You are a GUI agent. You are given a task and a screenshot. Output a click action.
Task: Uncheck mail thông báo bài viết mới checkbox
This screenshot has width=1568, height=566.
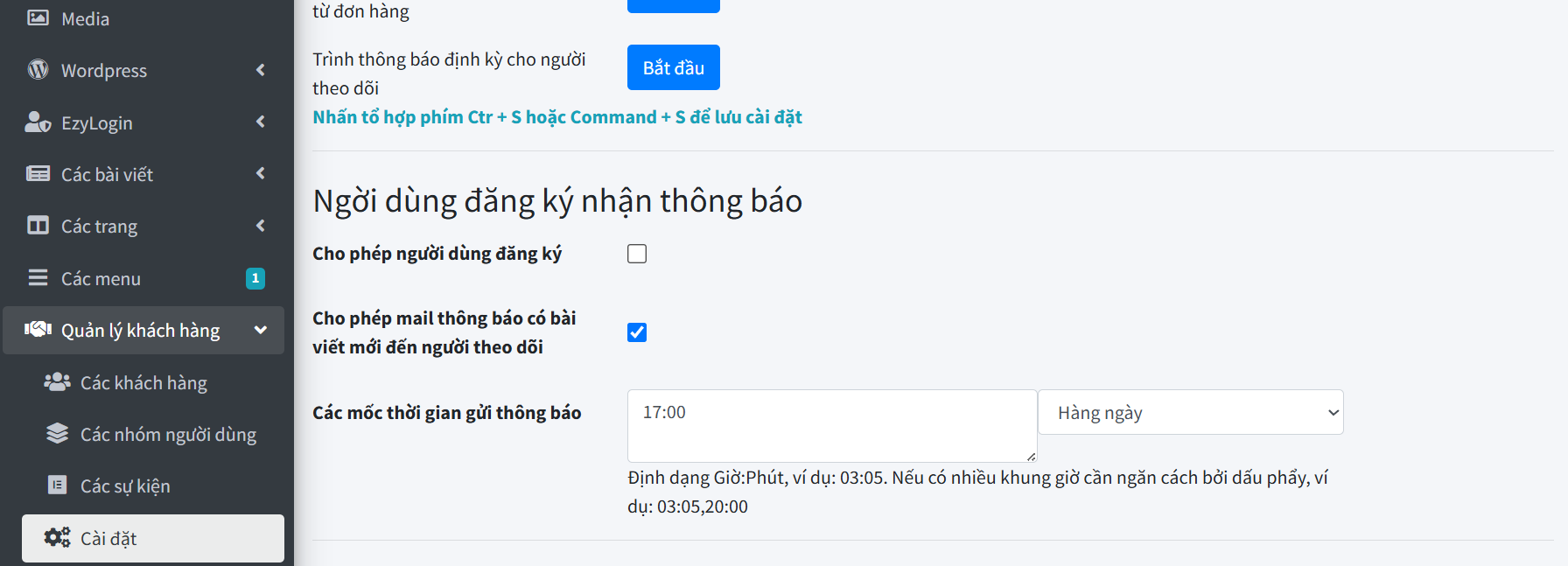pyautogui.click(x=637, y=332)
